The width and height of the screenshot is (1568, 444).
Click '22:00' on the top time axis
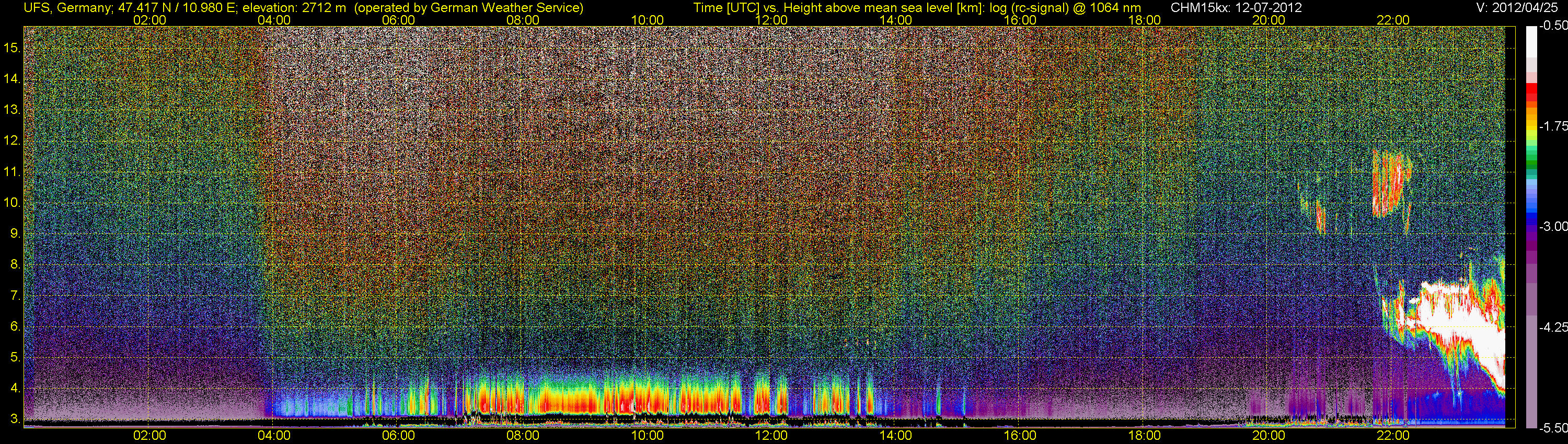click(x=1393, y=20)
